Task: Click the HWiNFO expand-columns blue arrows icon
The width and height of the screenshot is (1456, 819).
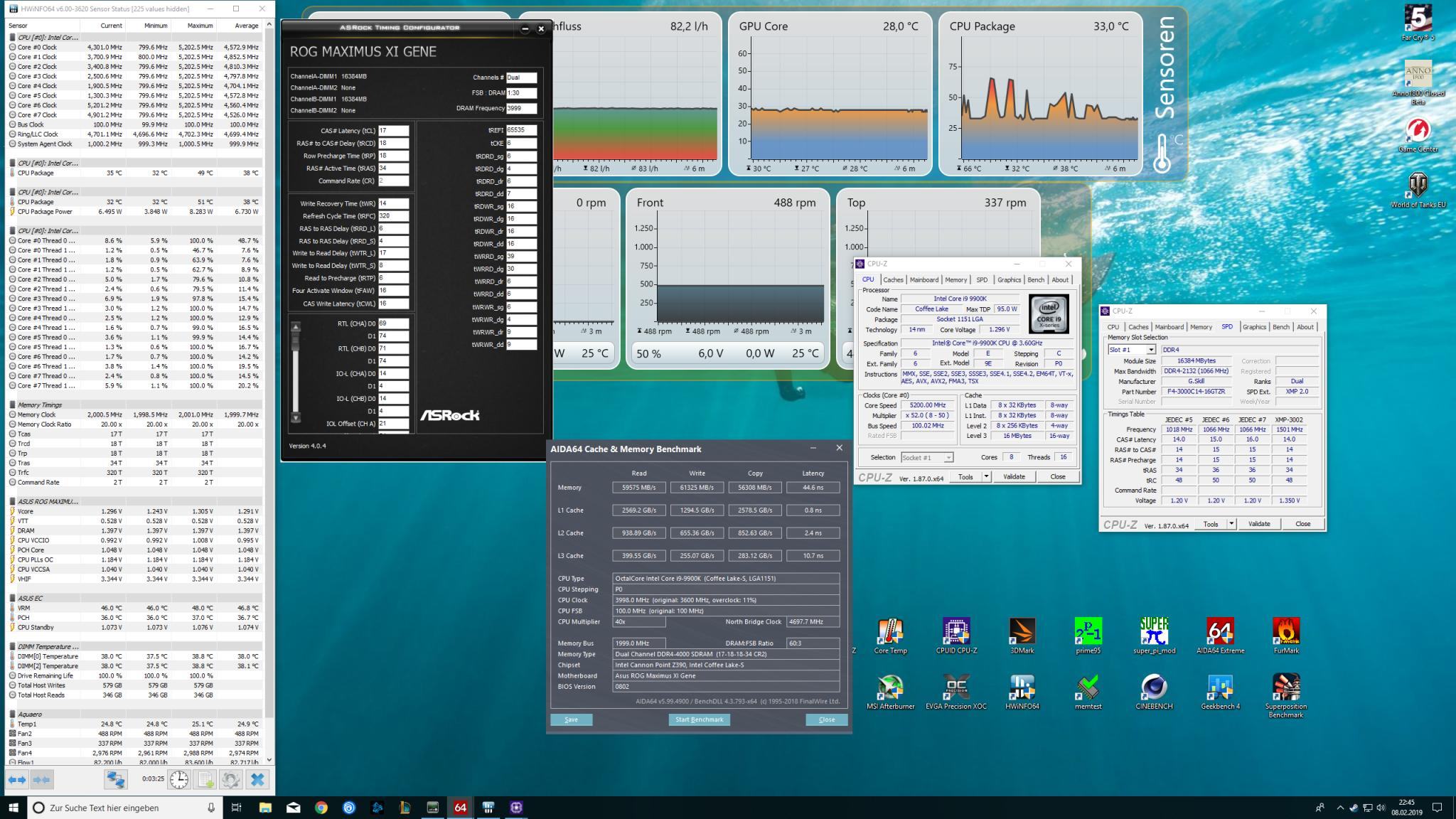Action: click(17, 780)
